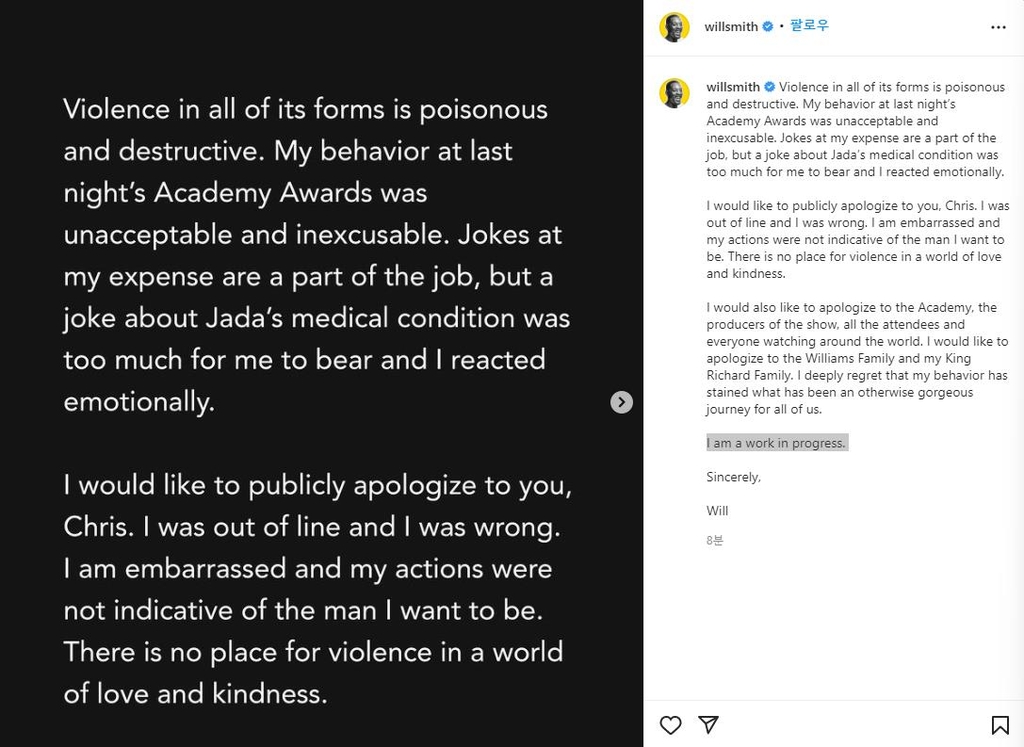
Task: Click the 8분 post timestamp
Action: click(x=714, y=540)
